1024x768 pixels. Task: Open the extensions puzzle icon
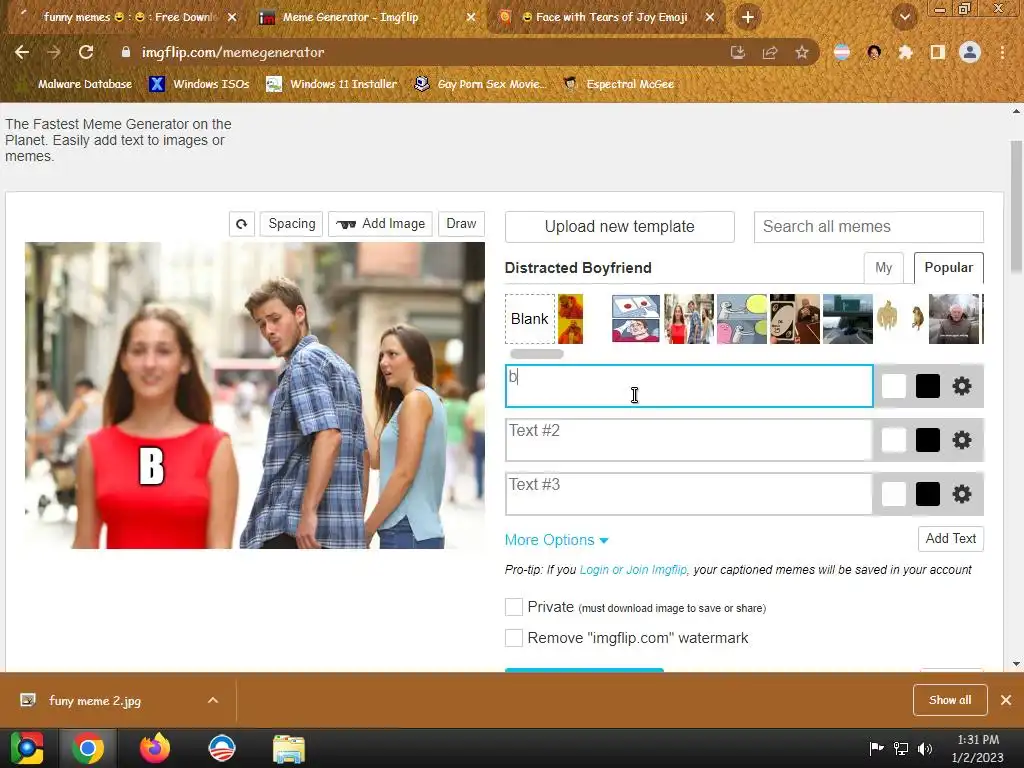[x=905, y=52]
